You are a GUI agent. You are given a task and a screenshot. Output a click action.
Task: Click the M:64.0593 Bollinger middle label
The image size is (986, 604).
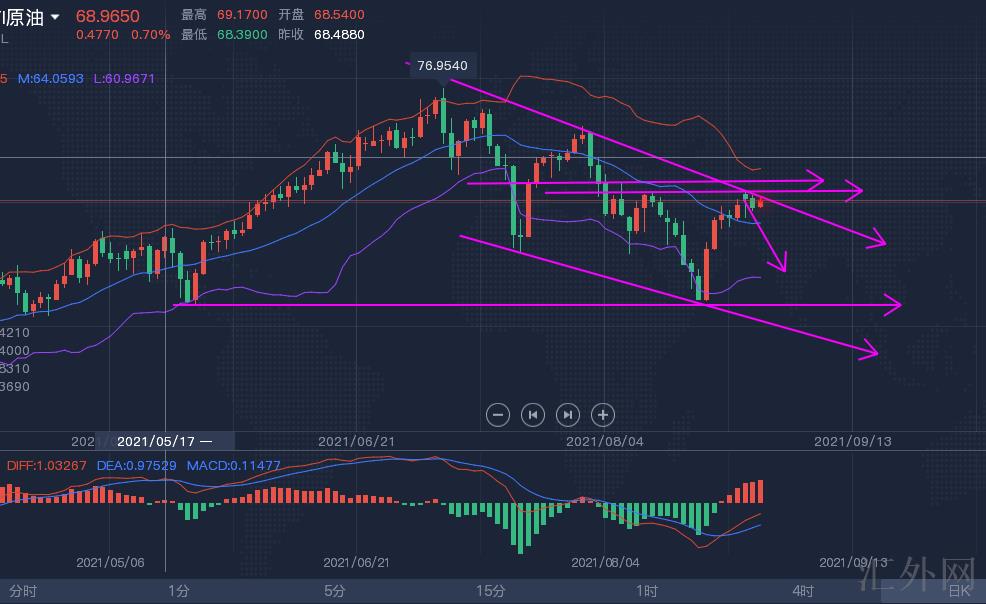pyautogui.click(x=51, y=78)
